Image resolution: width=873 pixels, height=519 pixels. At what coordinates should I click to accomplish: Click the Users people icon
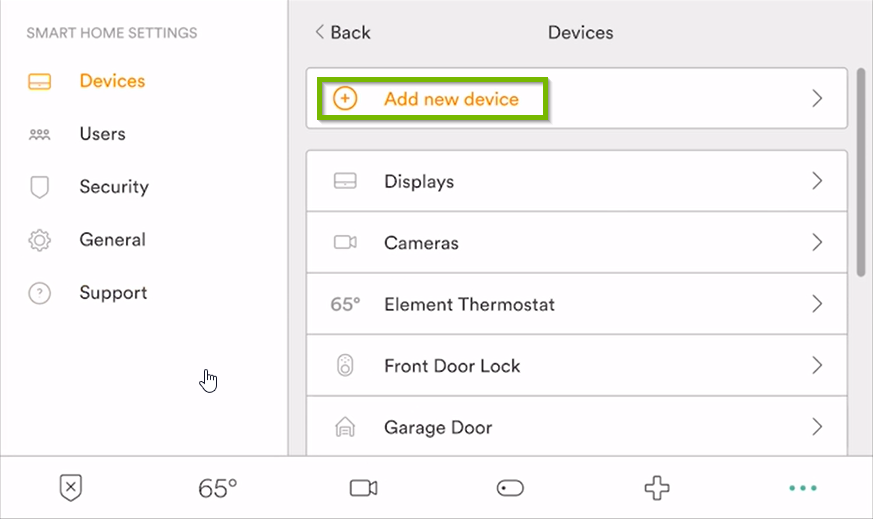point(40,134)
